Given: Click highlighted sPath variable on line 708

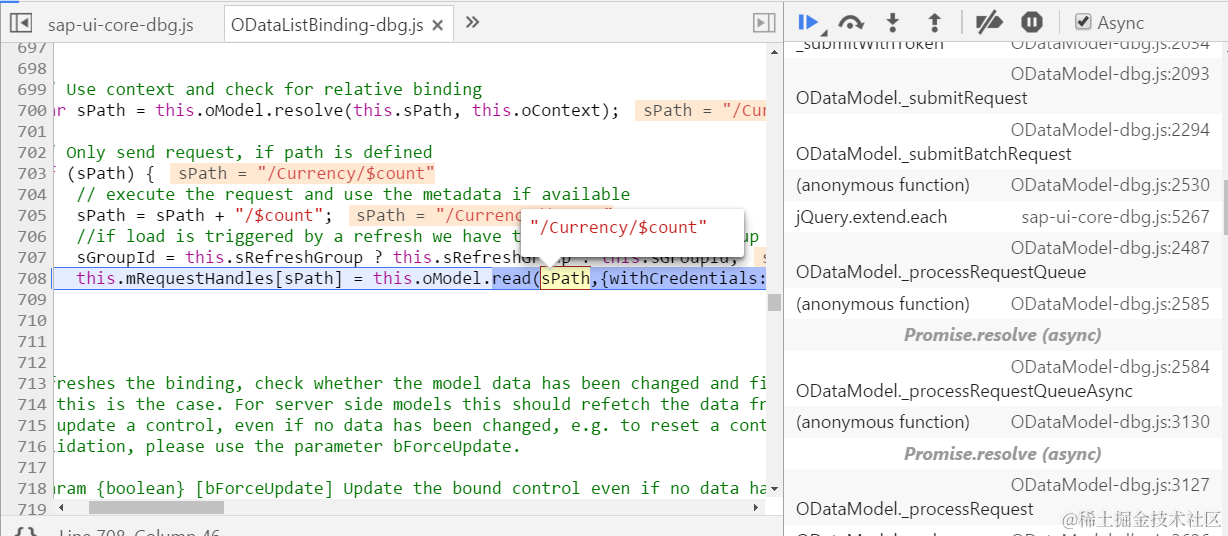Looking at the screenshot, I should (x=565, y=278).
